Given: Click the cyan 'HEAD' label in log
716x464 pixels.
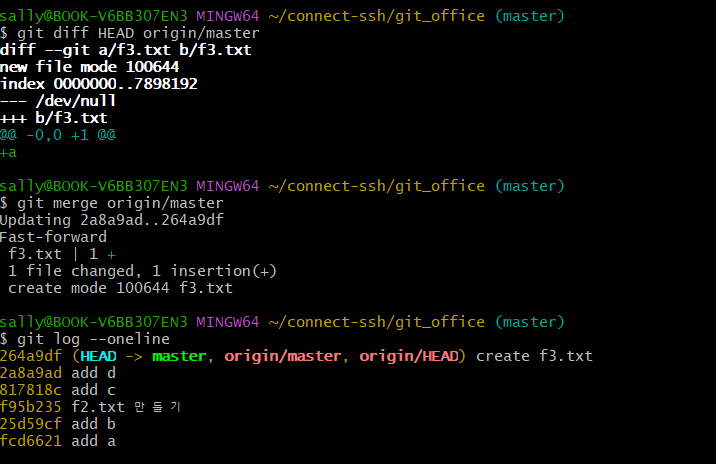Looking at the screenshot, I should point(98,356).
